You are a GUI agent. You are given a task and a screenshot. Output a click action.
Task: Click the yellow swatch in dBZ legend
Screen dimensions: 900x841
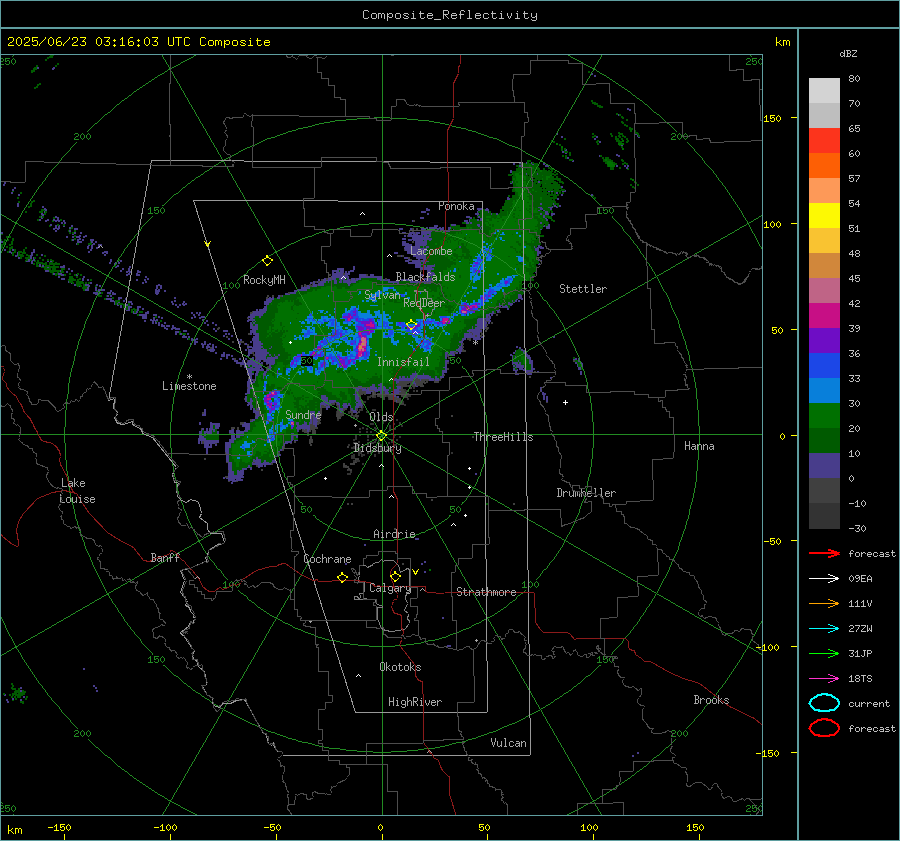tap(824, 215)
